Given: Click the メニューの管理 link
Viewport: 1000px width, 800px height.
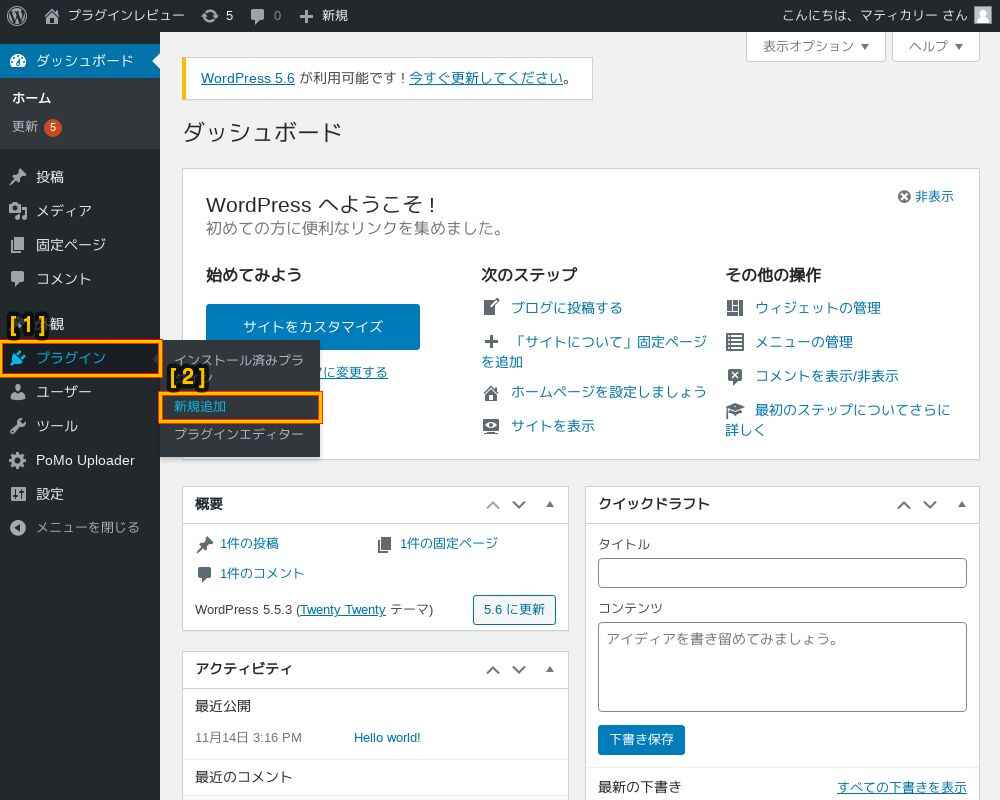Looking at the screenshot, I should pyautogui.click(x=804, y=342).
